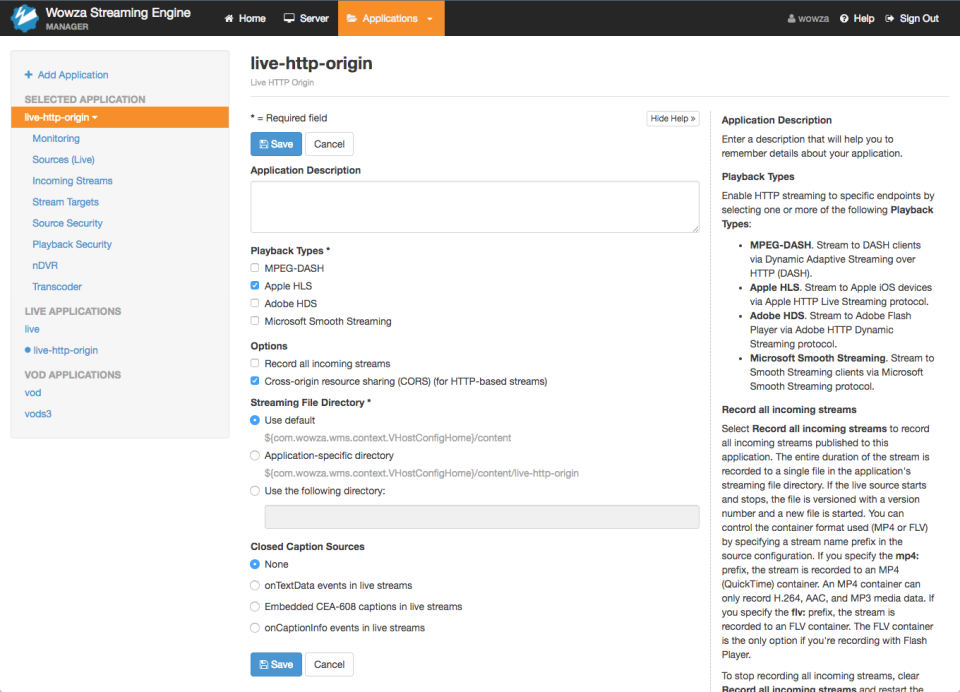
Task: Select None for Closed Caption Sources
Action: 255,564
